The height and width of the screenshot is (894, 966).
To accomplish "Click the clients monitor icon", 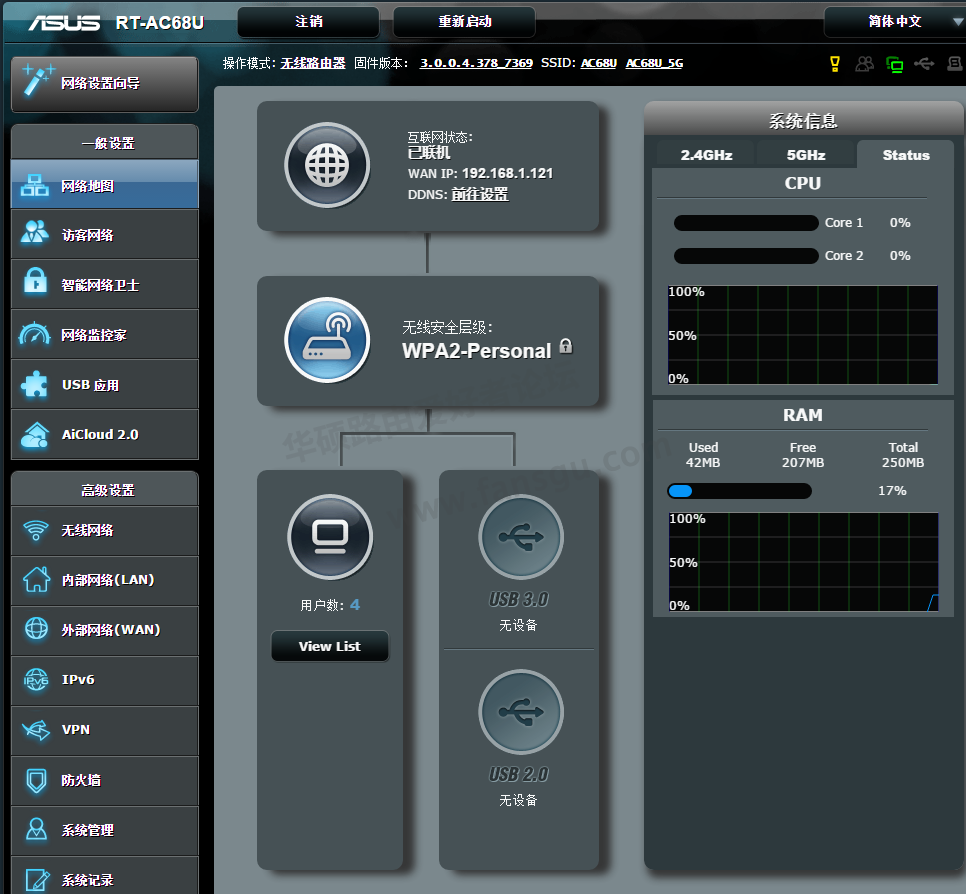I will (330, 537).
